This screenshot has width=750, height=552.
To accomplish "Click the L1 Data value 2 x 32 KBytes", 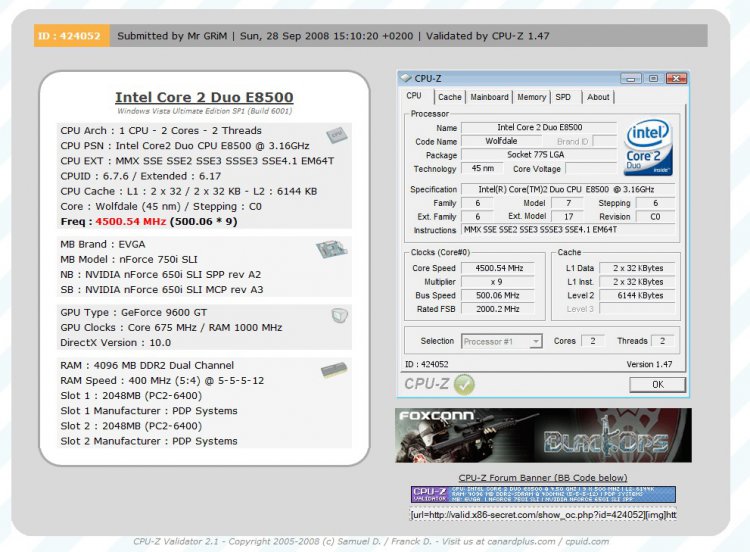I will click(638, 268).
